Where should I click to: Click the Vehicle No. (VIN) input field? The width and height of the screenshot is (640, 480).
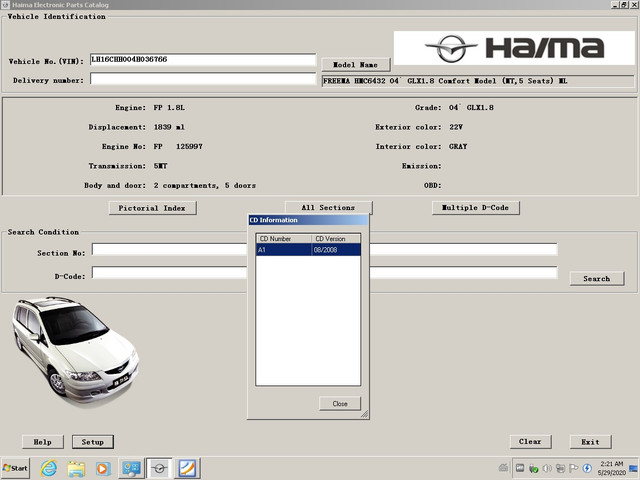click(203, 60)
